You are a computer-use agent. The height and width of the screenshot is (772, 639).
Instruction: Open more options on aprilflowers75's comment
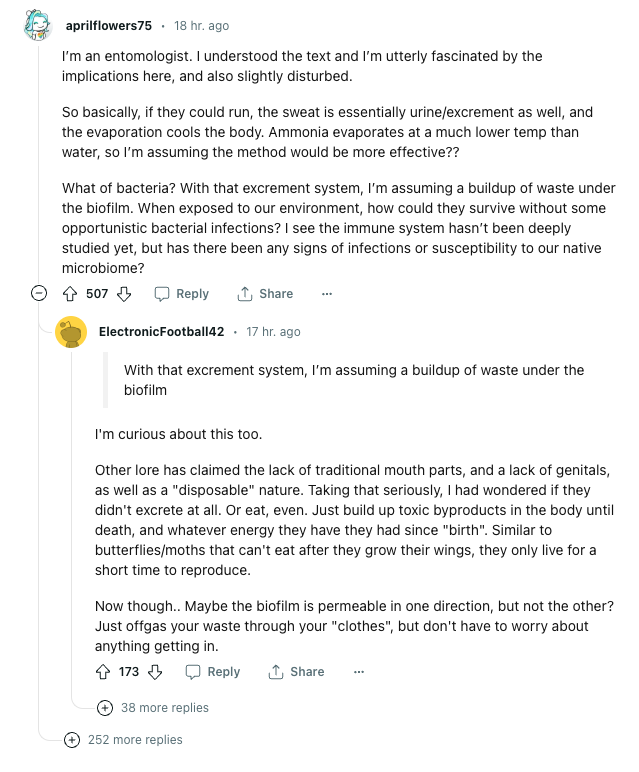327,294
